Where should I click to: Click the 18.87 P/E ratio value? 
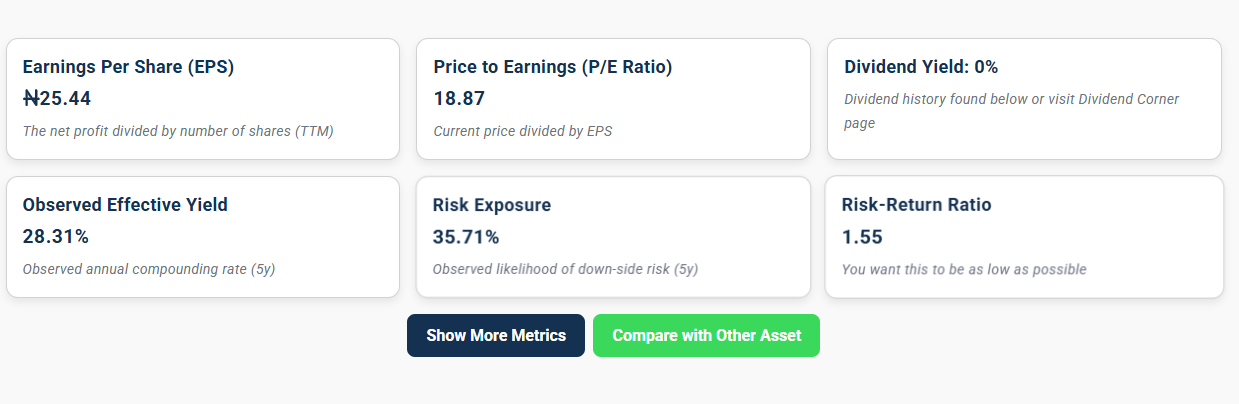[x=459, y=99]
